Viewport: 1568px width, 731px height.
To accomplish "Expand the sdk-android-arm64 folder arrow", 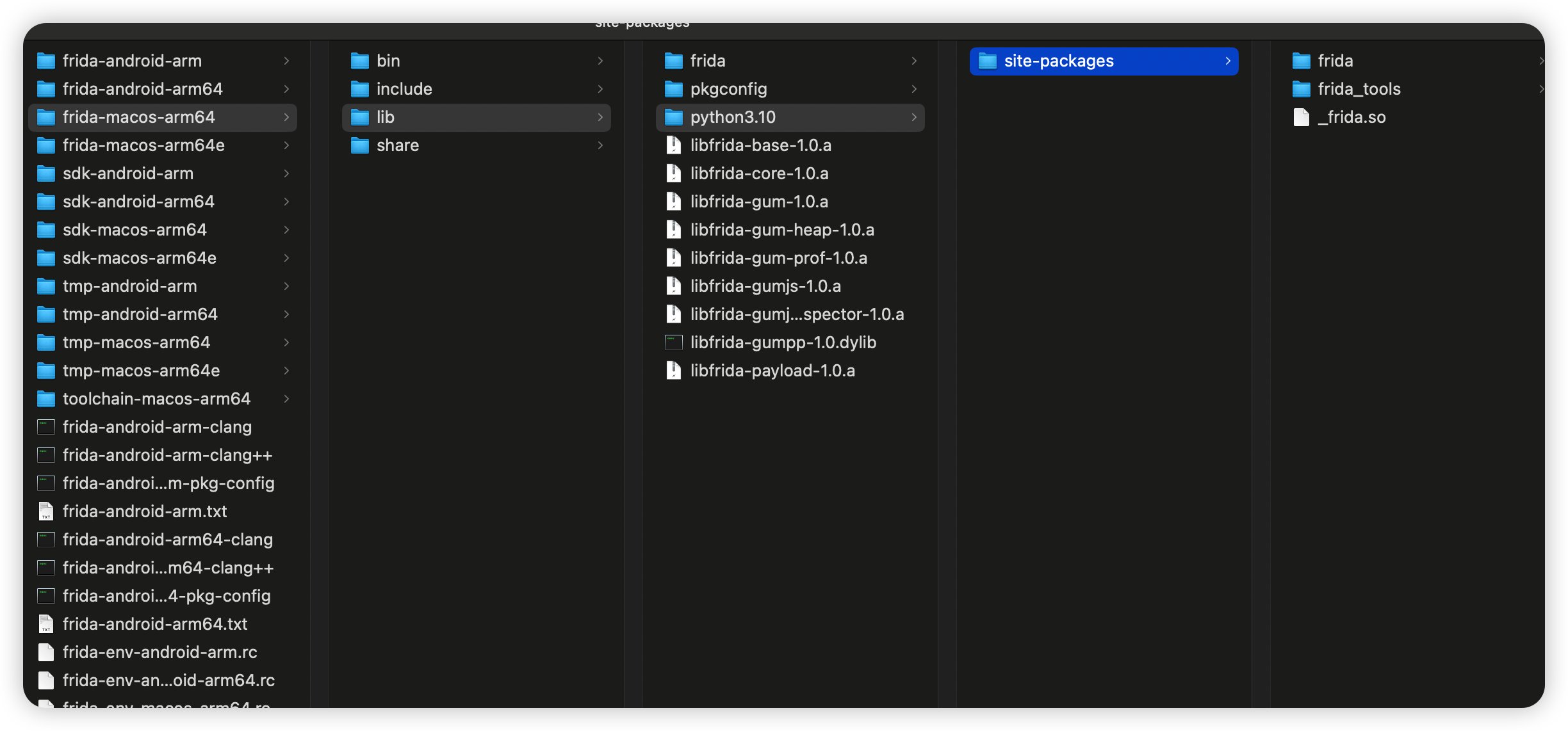I will (x=286, y=202).
